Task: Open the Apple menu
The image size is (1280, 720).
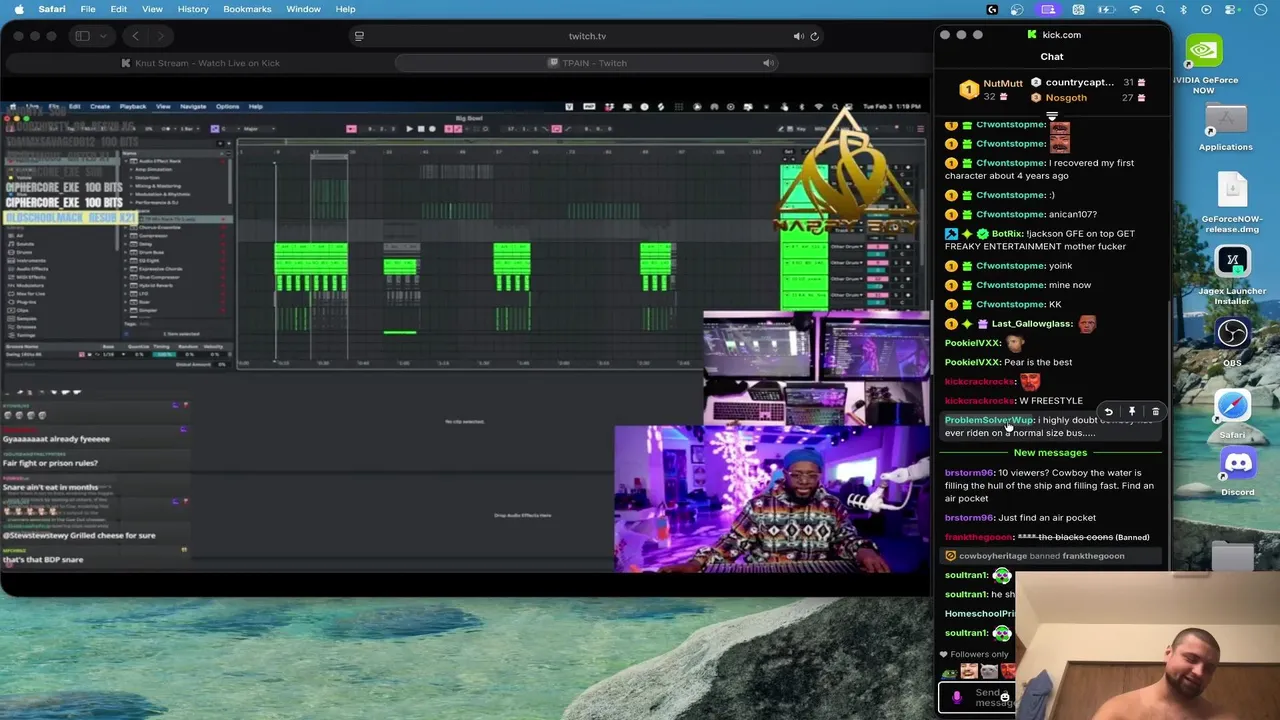Action: tap(19, 9)
